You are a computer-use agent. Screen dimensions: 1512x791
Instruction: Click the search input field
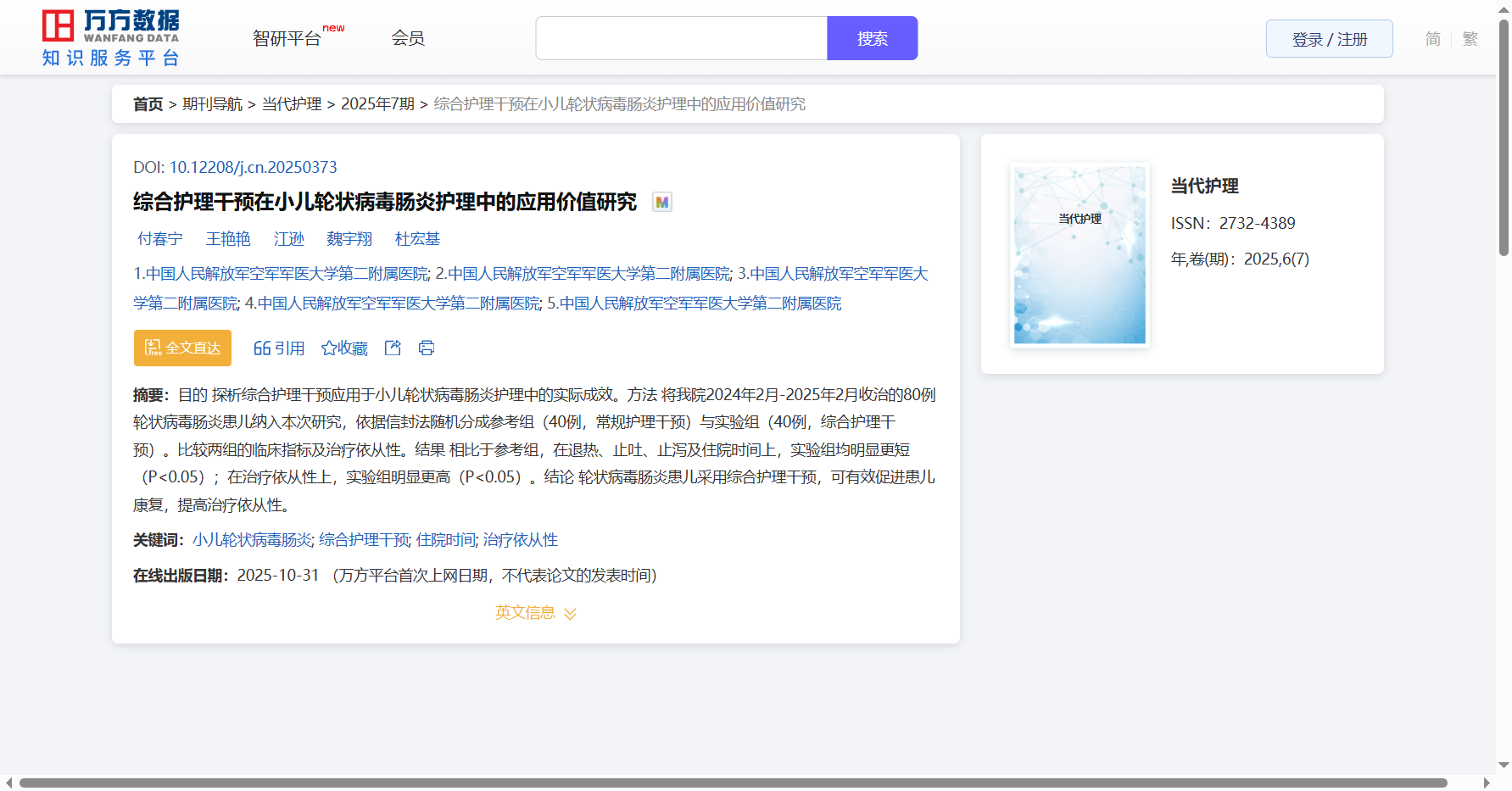681,38
